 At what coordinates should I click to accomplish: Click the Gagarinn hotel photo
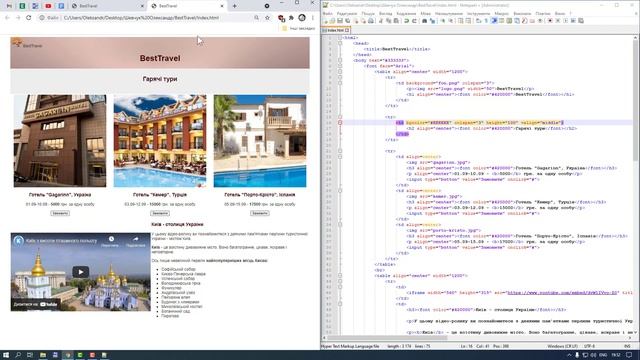coord(60,141)
